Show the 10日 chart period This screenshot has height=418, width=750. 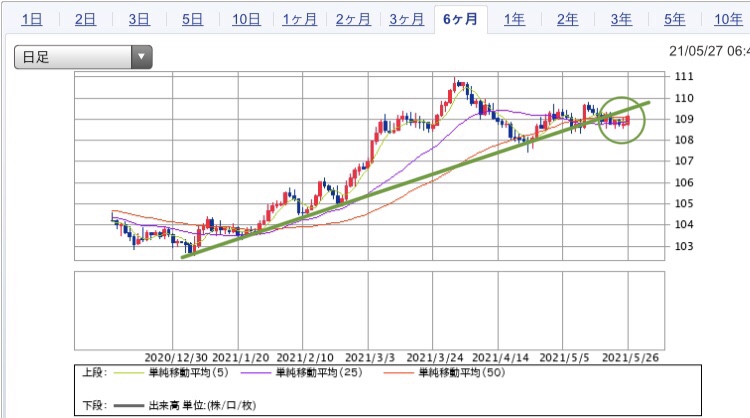[246, 20]
